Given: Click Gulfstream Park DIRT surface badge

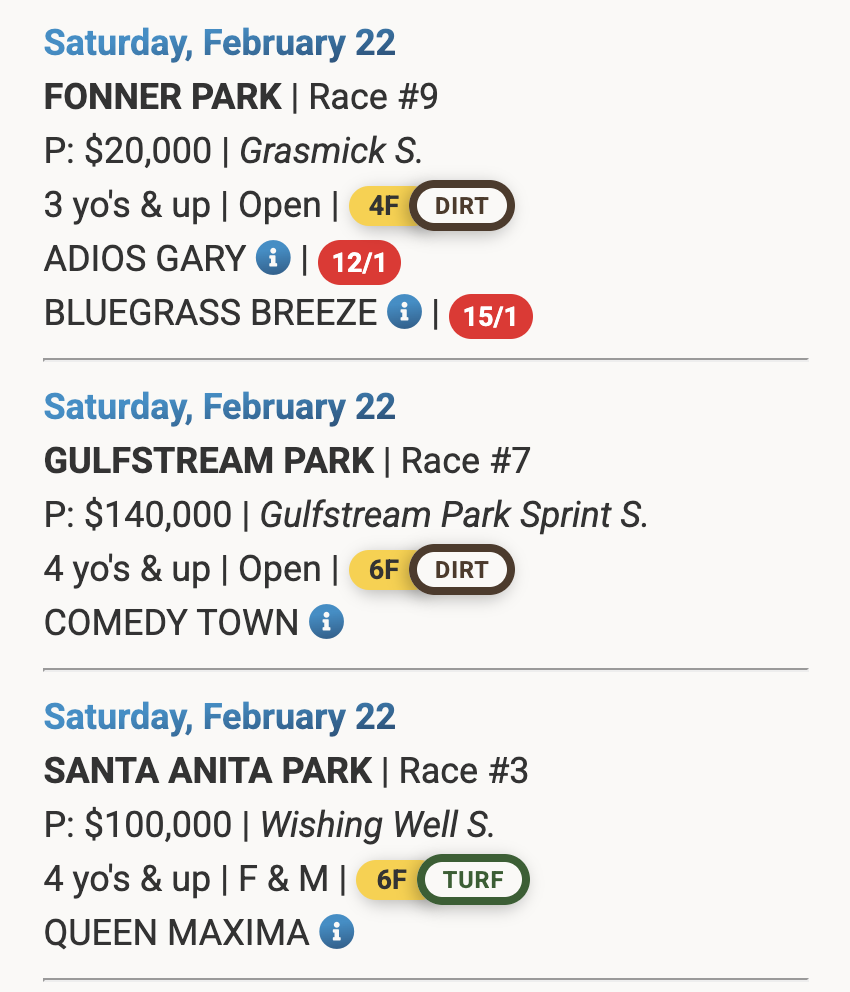Looking at the screenshot, I should click(x=462, y=570).
